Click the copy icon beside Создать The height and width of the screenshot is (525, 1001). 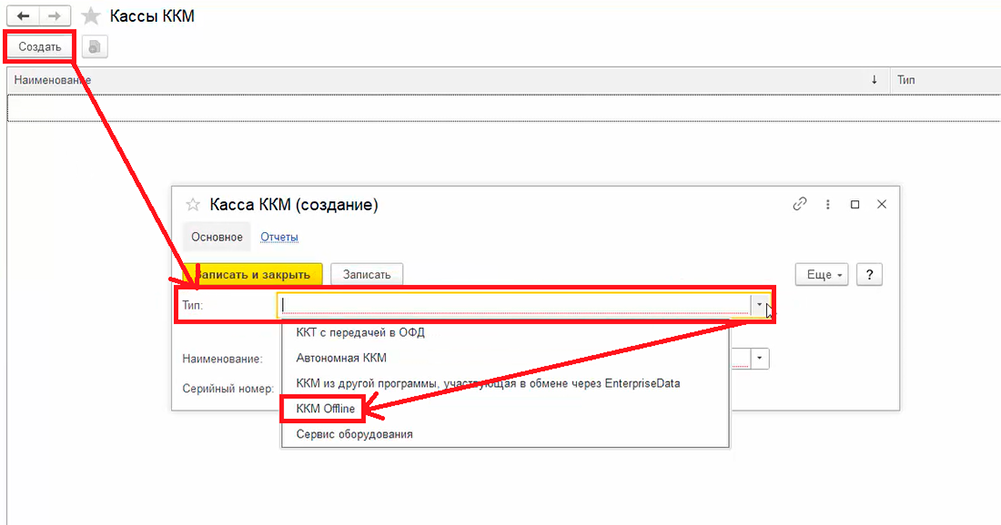point(95,46)
